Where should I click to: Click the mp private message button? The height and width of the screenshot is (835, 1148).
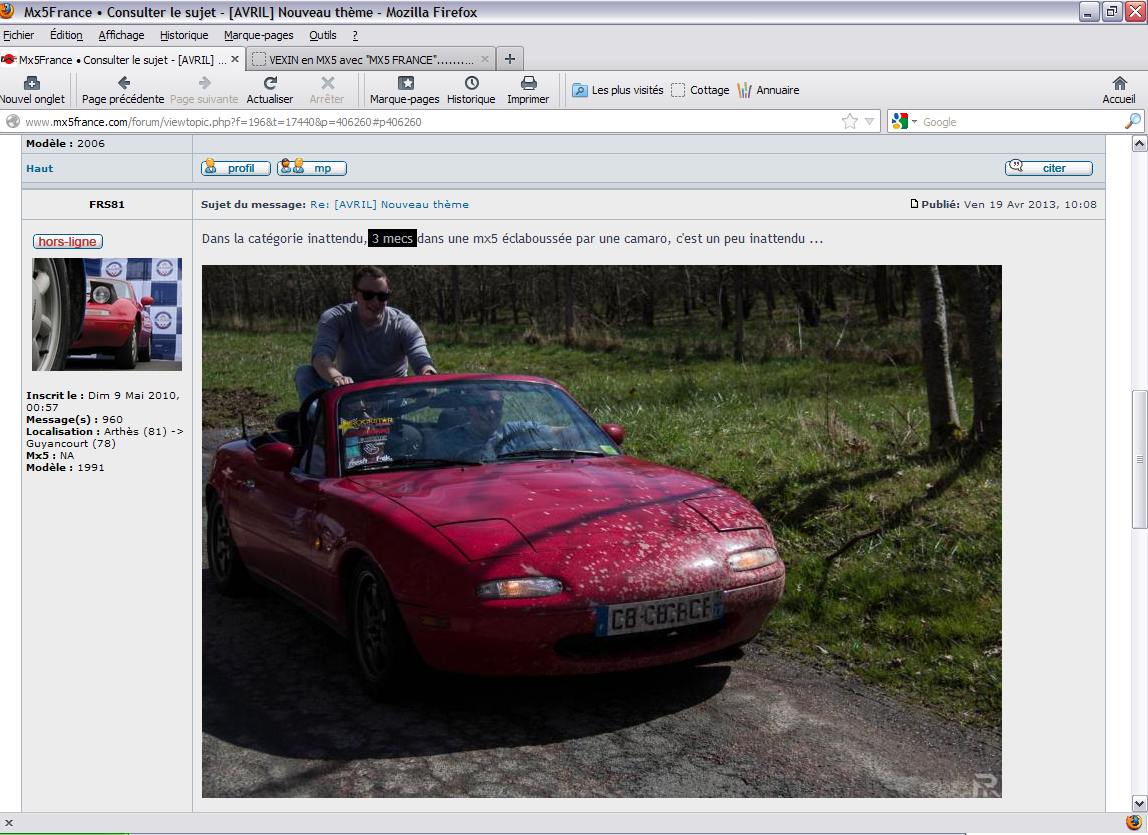(x=312, y=168)
